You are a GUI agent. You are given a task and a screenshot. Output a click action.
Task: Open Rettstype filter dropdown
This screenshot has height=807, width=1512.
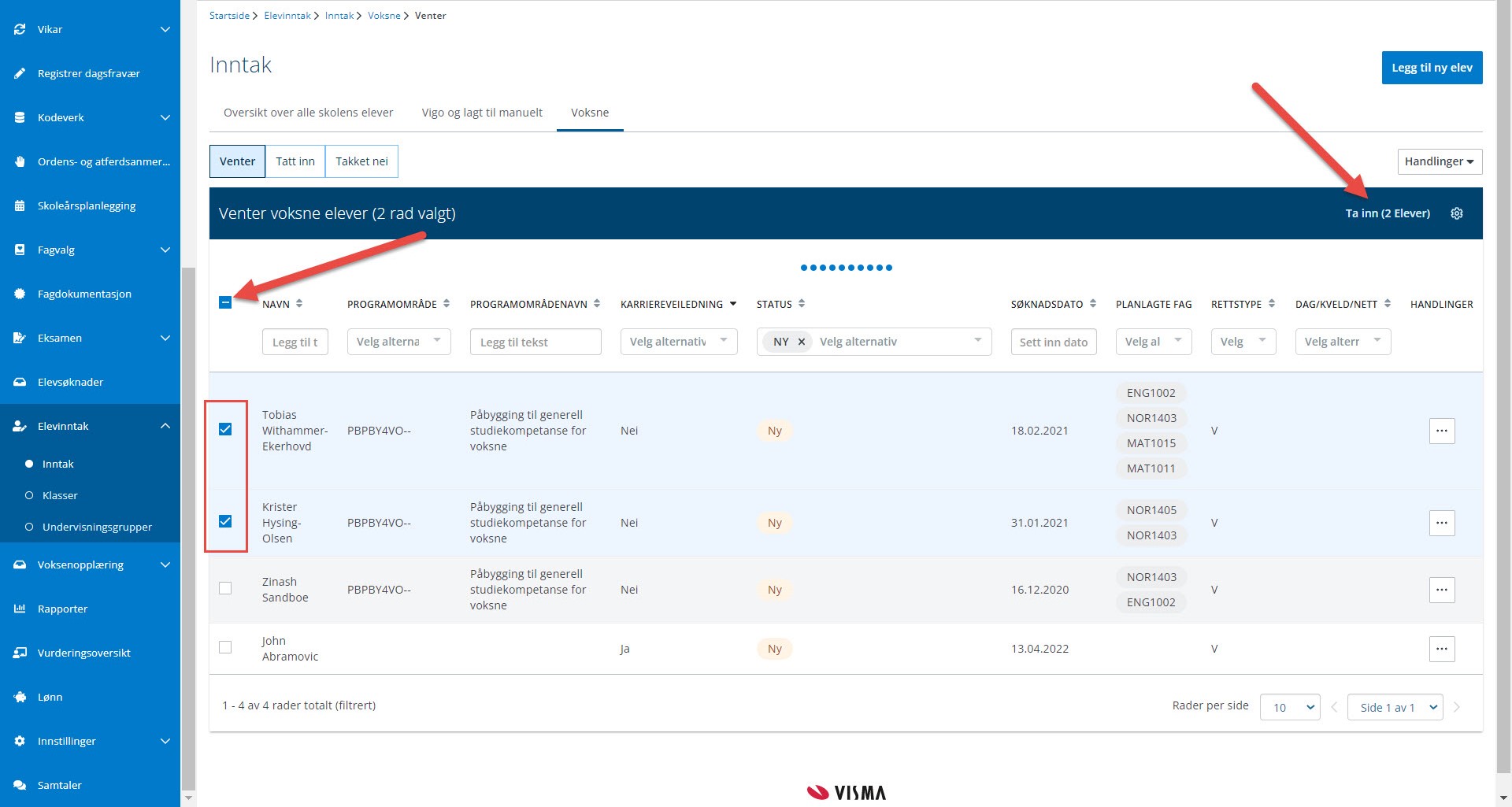coord(1243,342)
